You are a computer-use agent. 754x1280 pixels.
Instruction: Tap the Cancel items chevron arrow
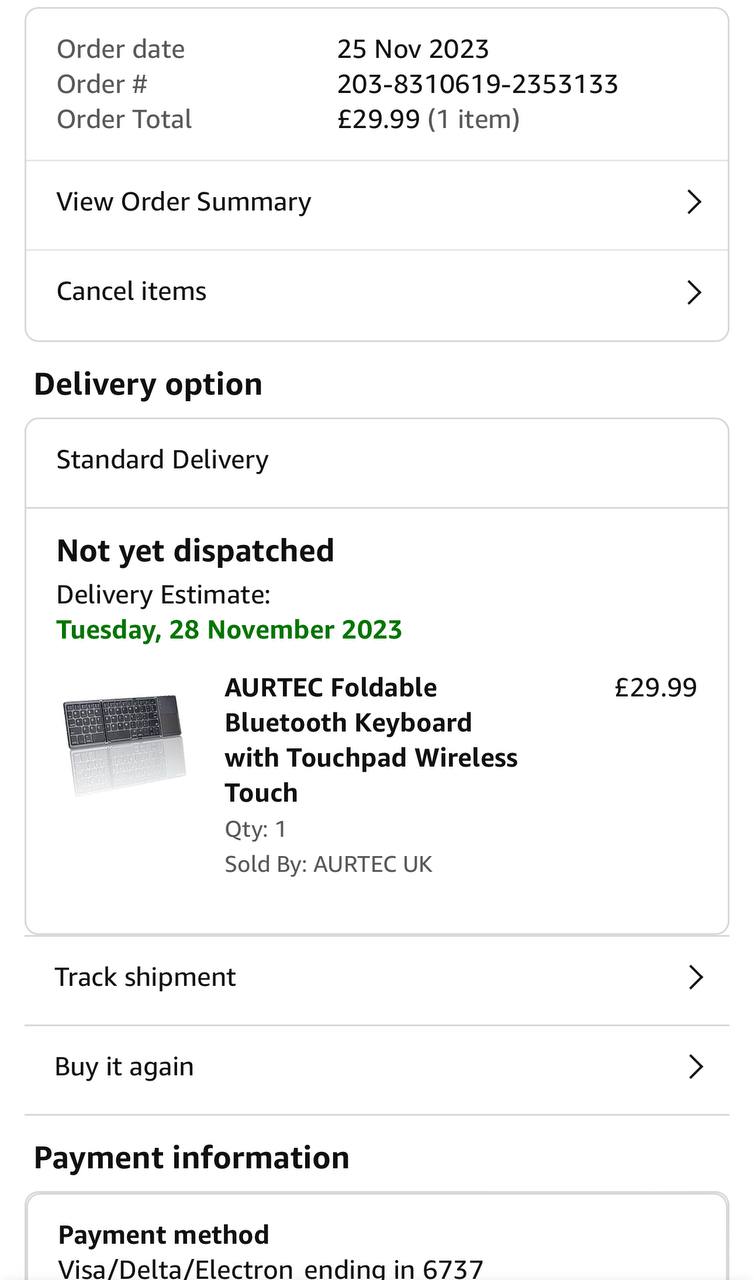pos(695,292)
